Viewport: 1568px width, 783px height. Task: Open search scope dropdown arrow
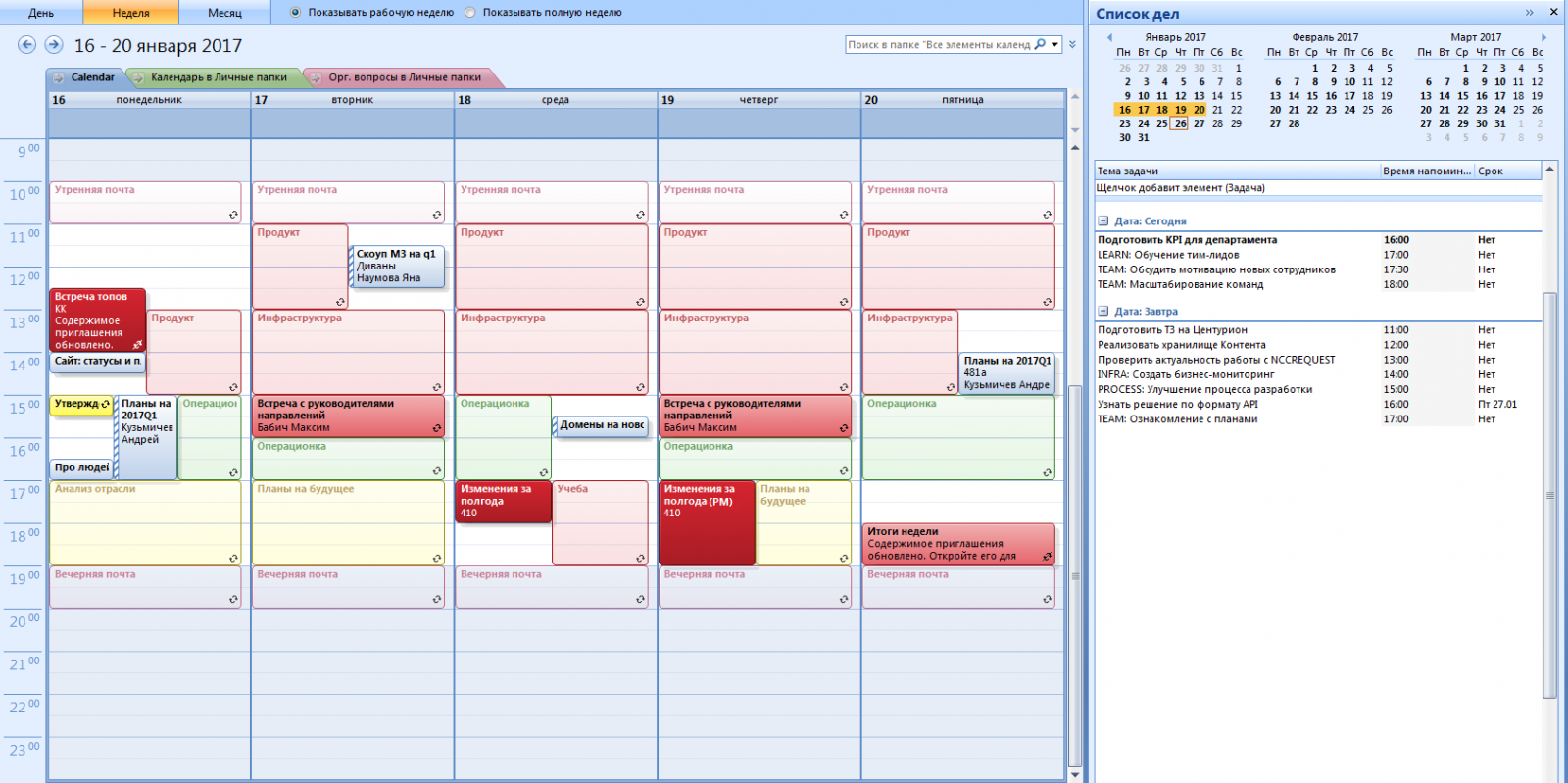pyautogui.click(x=1055, y=44)
